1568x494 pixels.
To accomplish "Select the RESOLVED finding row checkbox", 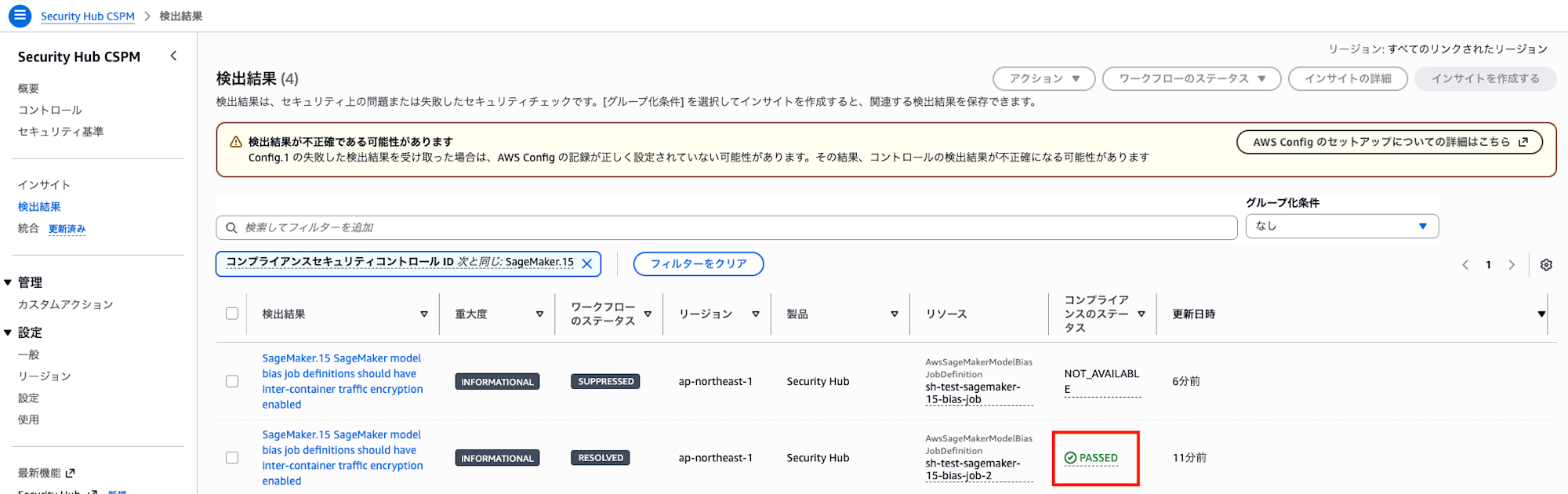I will [232, 458].
